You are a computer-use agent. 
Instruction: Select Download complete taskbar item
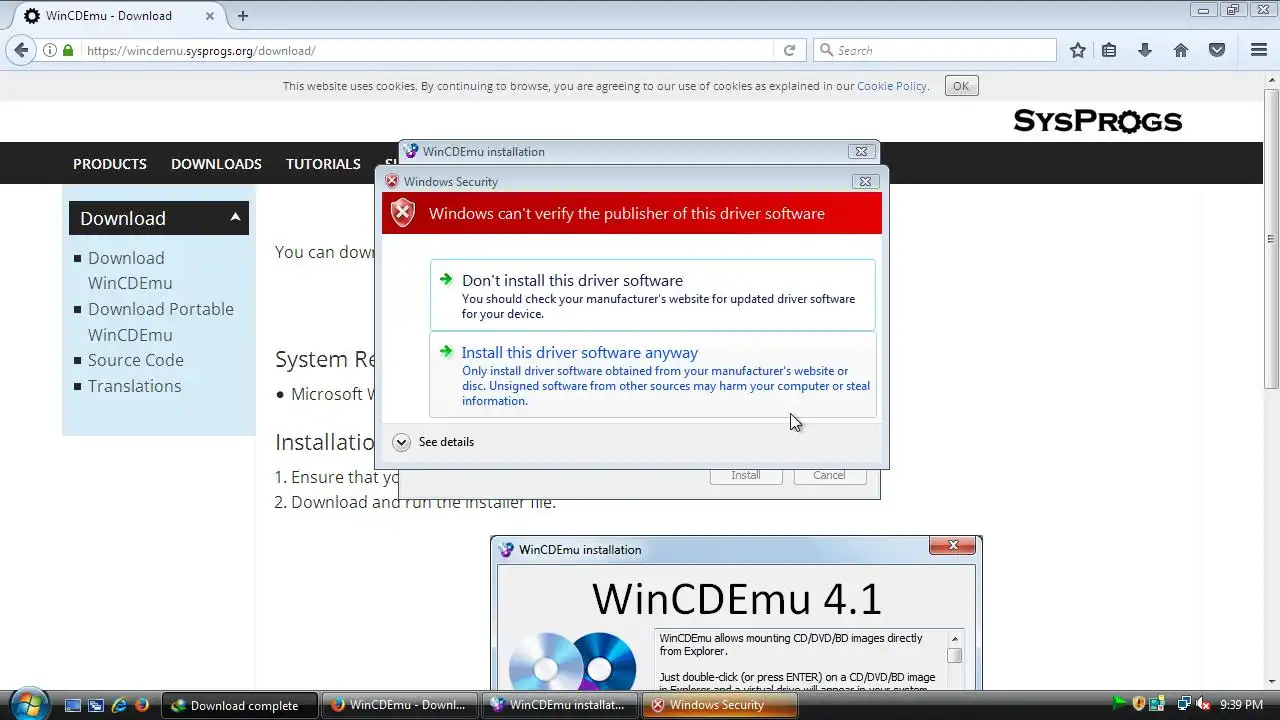[x=239, y=705]
